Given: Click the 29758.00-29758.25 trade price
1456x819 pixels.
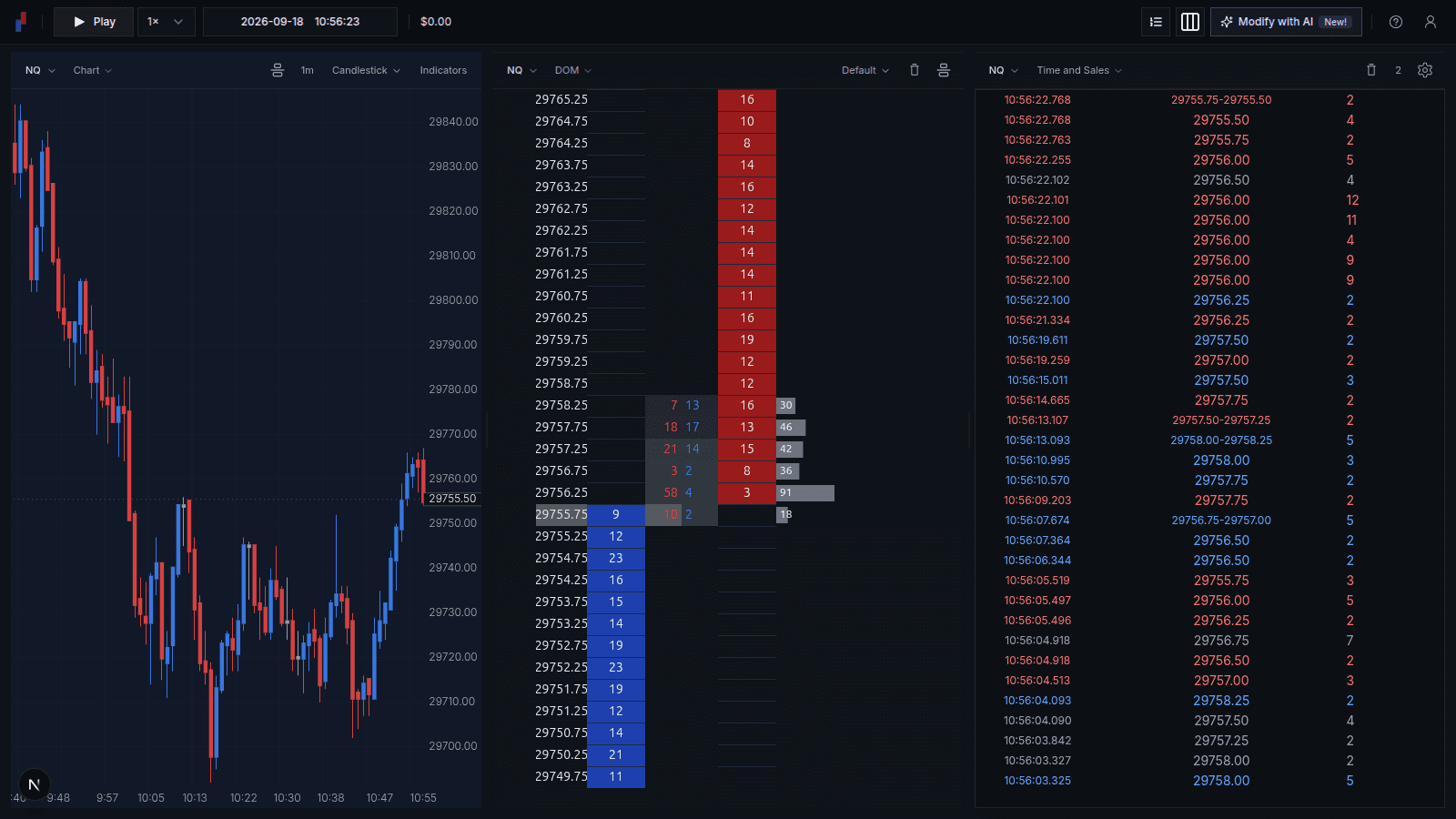Looking at the screenshot, I should coord(1221,440).
